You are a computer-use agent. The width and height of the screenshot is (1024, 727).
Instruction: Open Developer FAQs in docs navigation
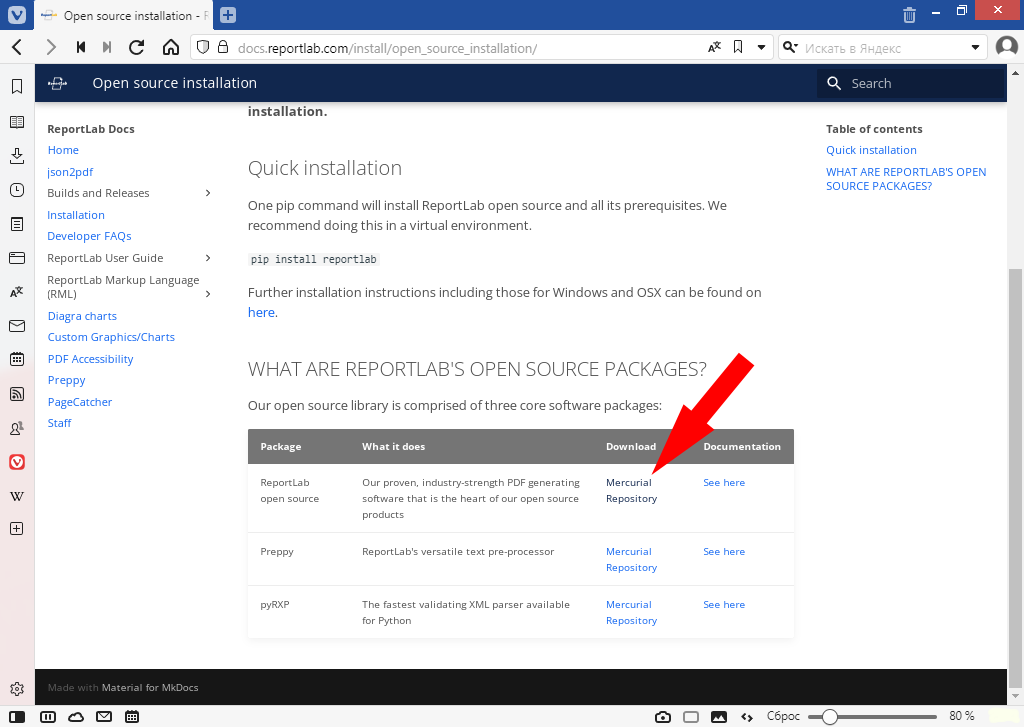89,236
